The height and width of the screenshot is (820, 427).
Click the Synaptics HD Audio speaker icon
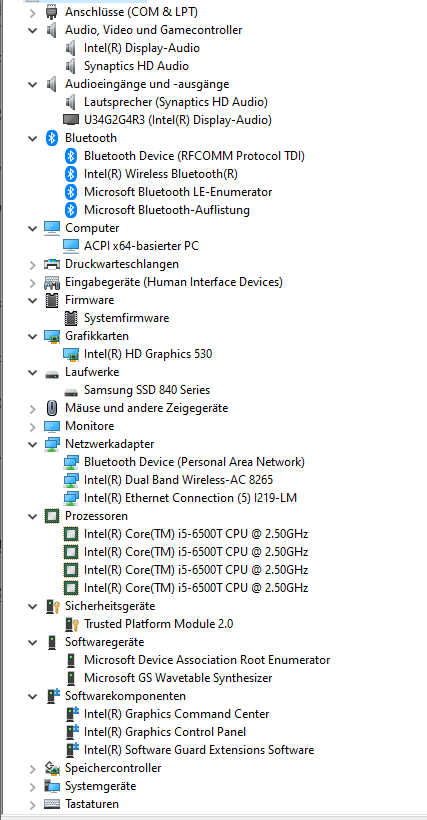click(70, 66)
